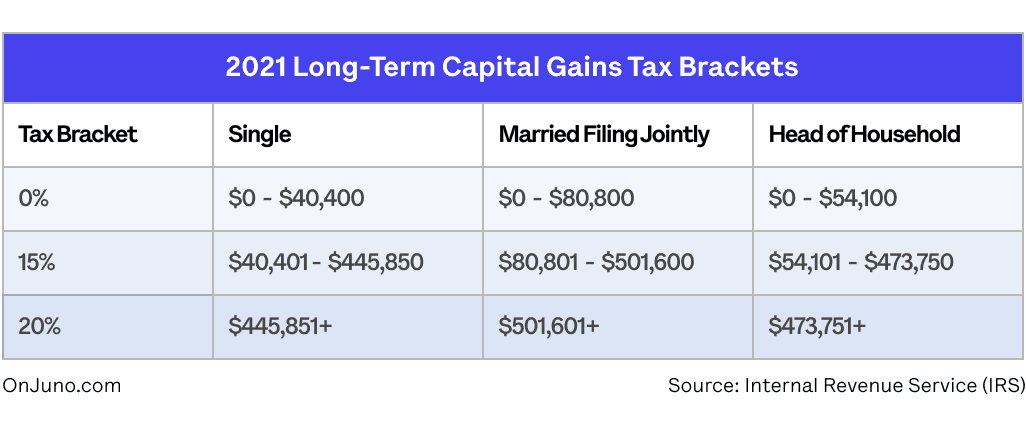1026x424 pixels.
Task: Click the 2021 Long-Term Capital Gains title
Action: click(511, 67)
